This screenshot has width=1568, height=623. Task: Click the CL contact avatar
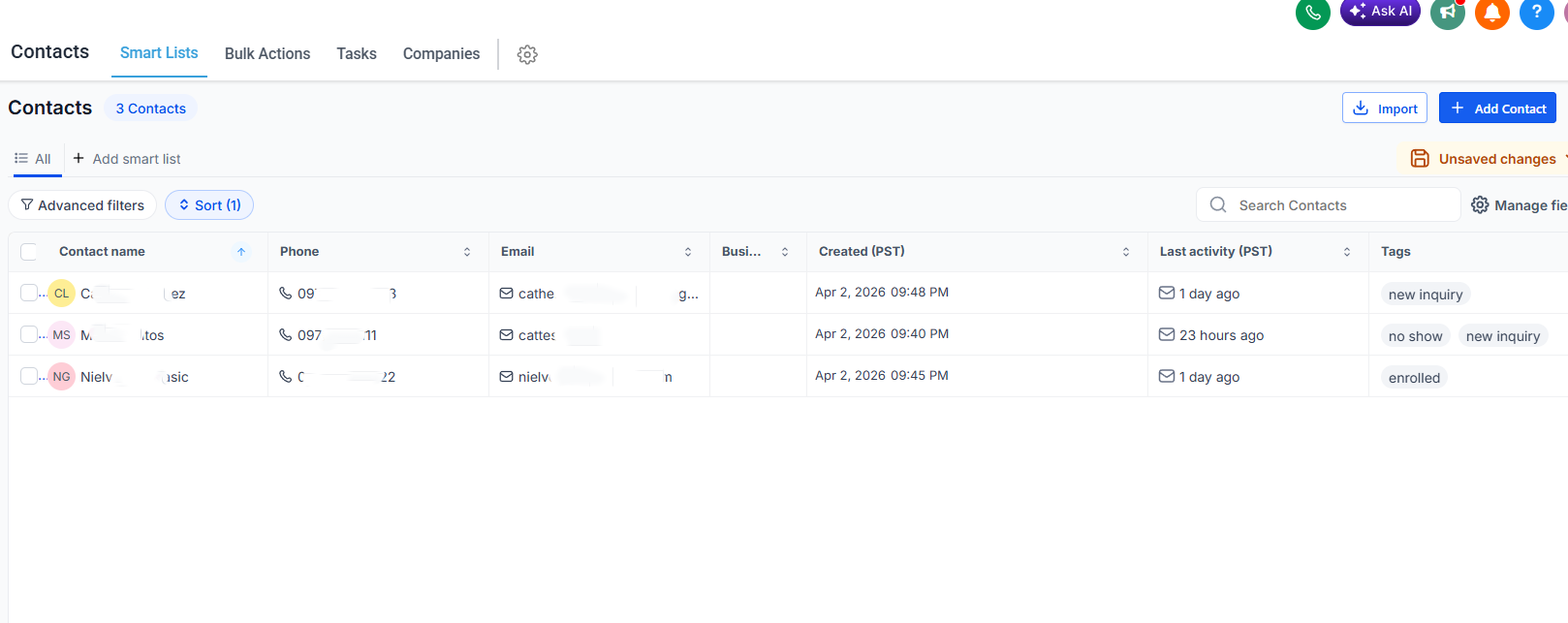[62, 293]
